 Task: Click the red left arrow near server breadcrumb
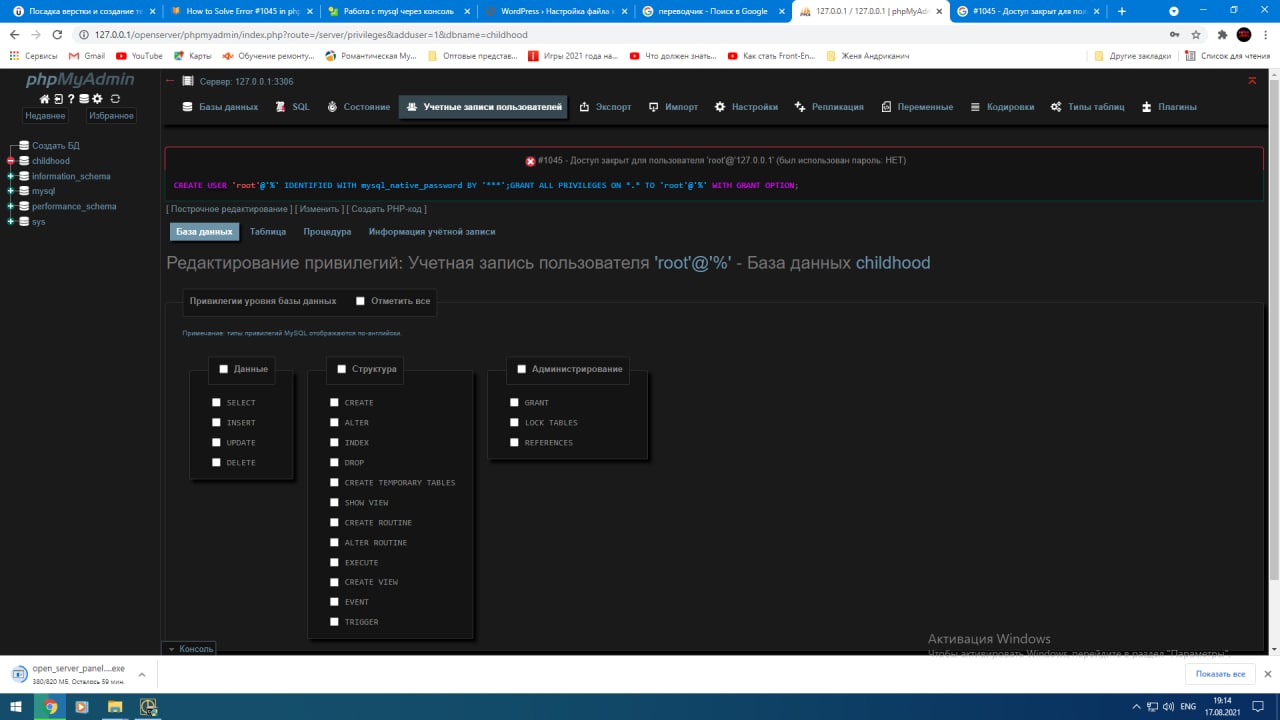pos(170,81)
